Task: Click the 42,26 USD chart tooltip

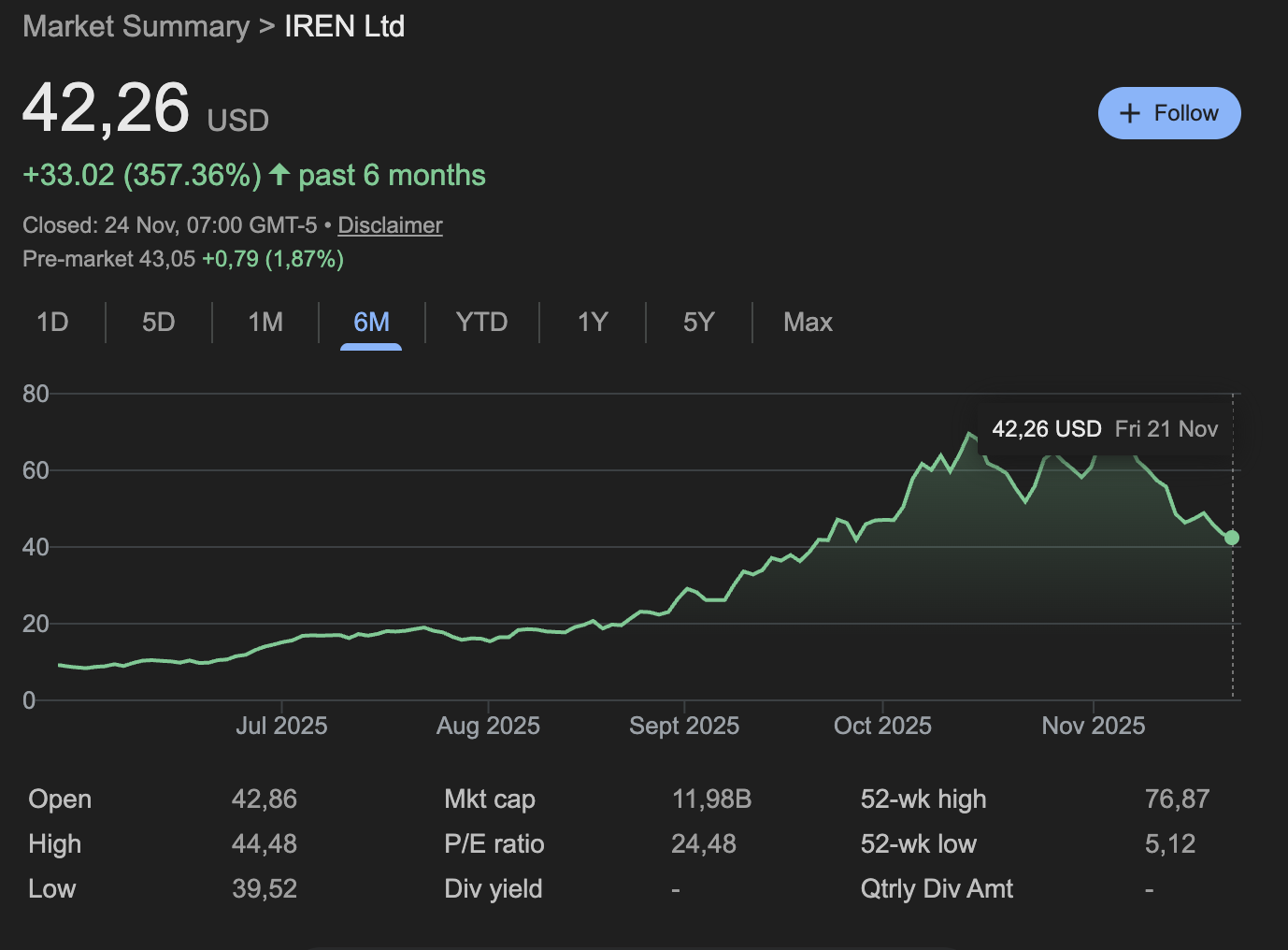Action: coord(1104,429)
